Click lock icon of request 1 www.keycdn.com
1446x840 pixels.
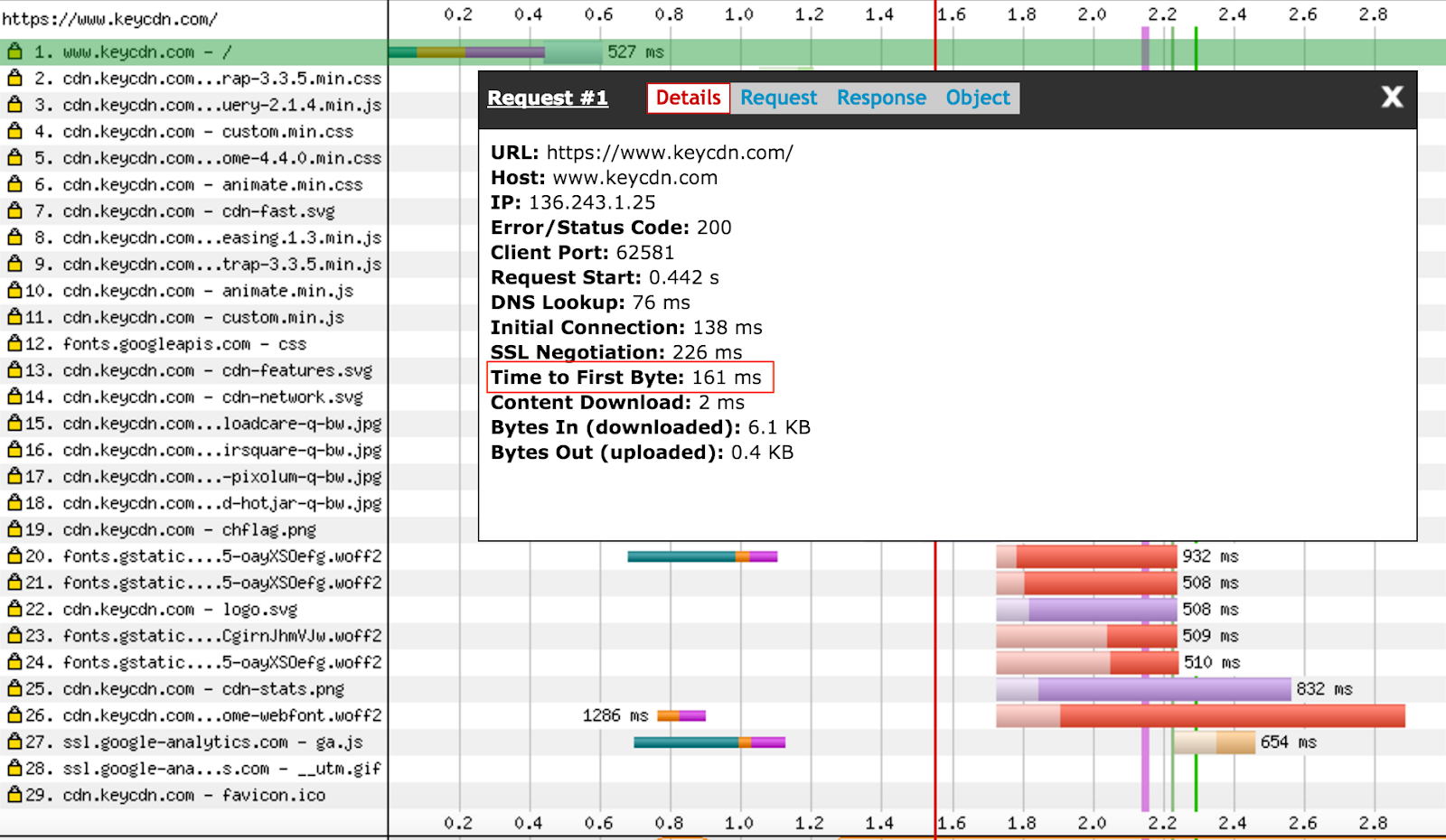click(x=14, y=51)
